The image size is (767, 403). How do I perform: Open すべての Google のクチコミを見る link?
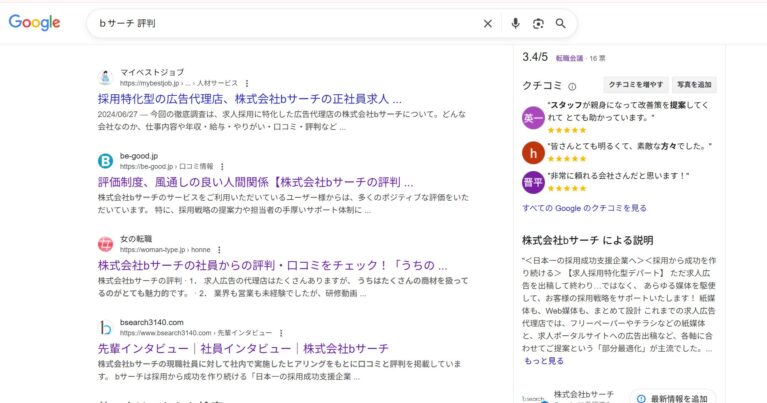585,208
